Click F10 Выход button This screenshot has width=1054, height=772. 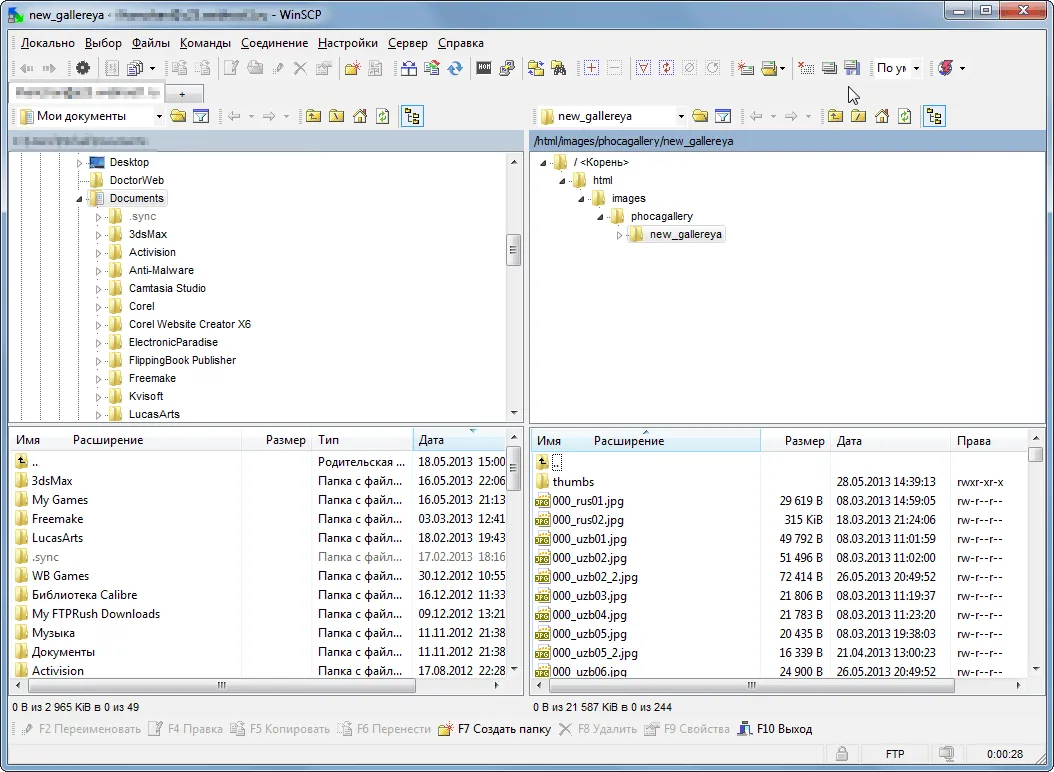coord(774,729)
